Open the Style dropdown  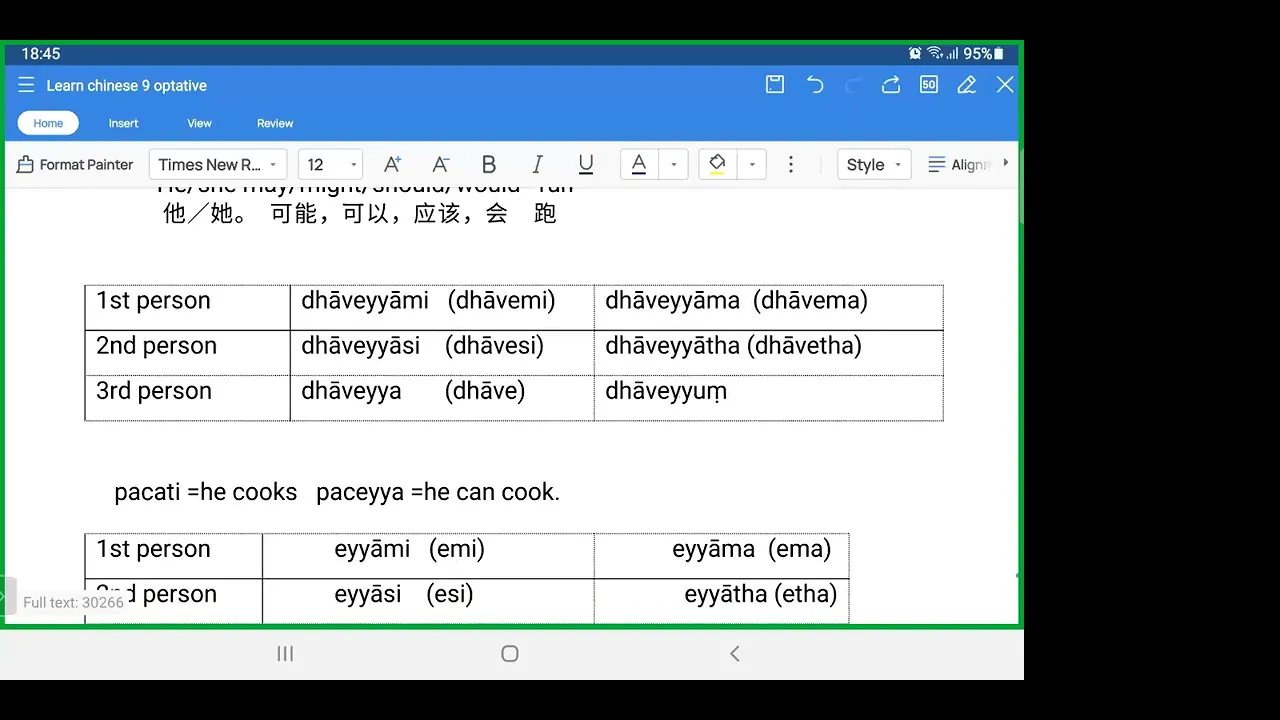874,165
